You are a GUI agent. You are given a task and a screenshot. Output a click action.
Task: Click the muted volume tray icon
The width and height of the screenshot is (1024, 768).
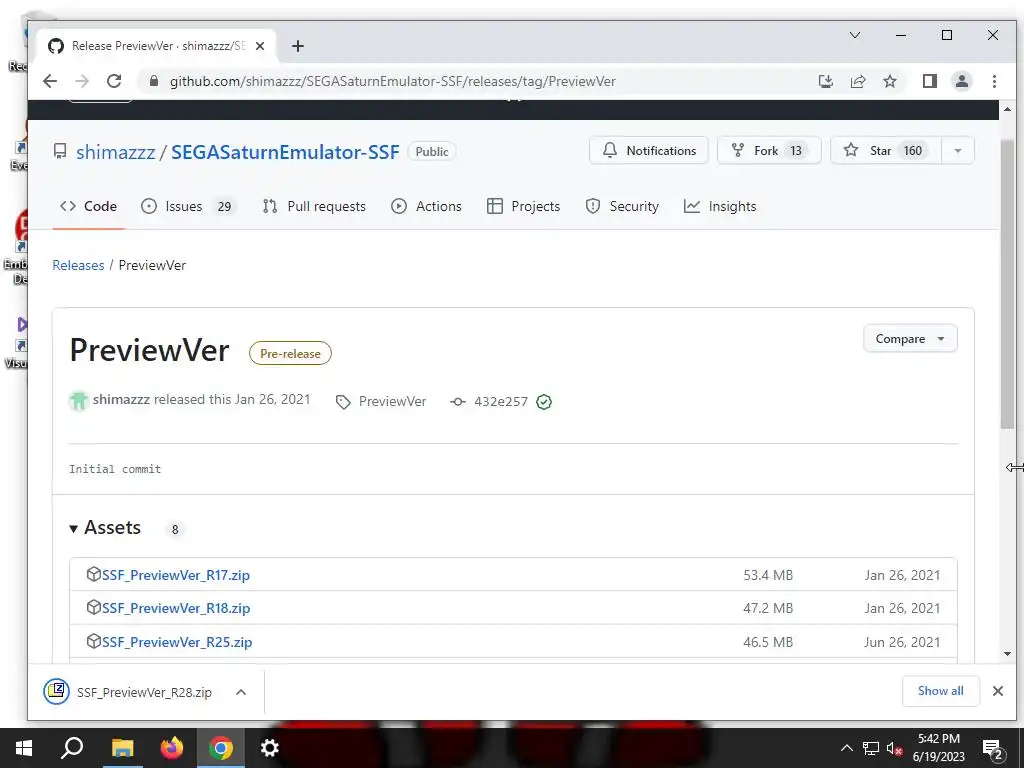pos(894,748)
